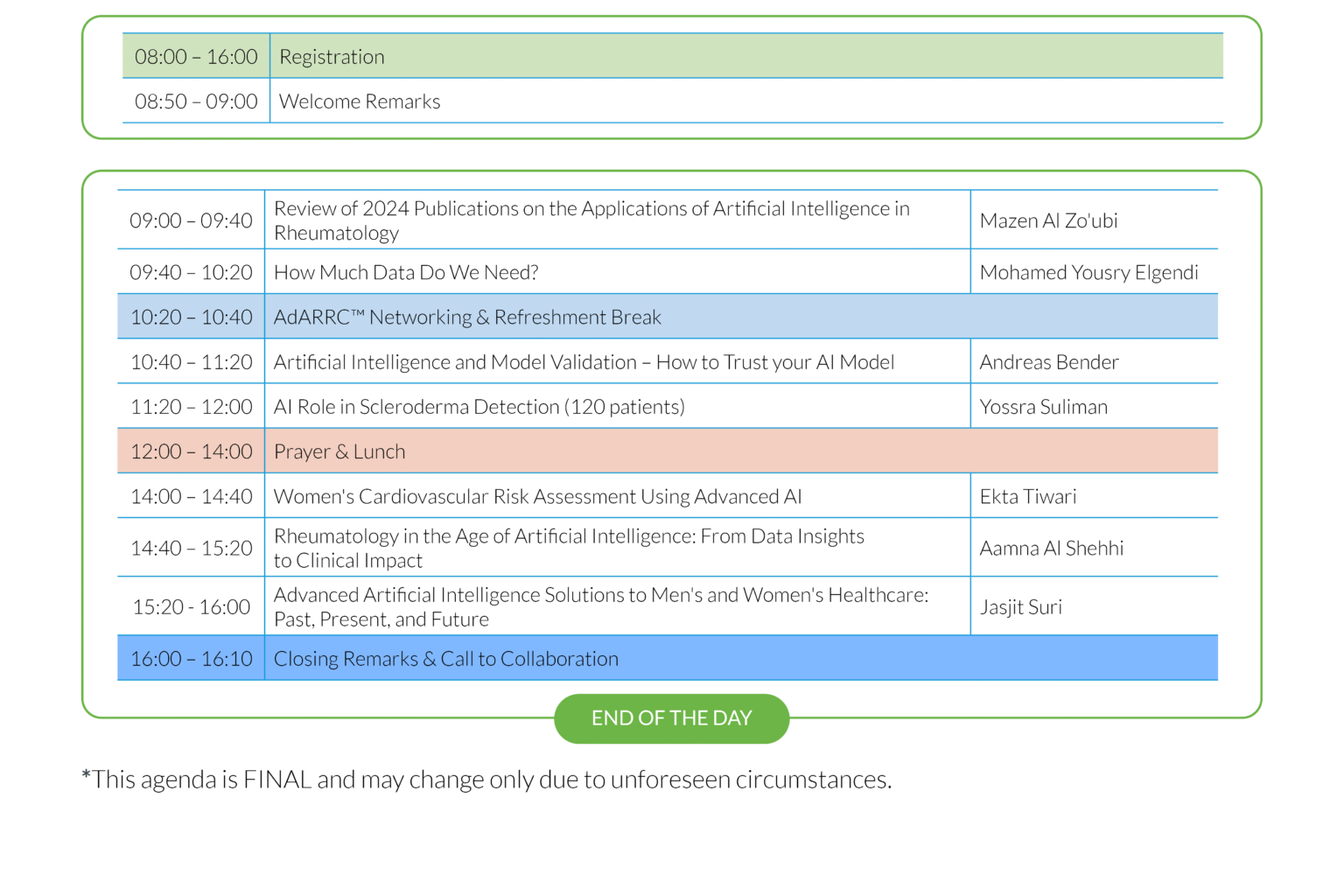The width and height of the screenshot is (1344, 896).
Task: Click the Review of 2024 Publications session title
Action: [591, 220]
